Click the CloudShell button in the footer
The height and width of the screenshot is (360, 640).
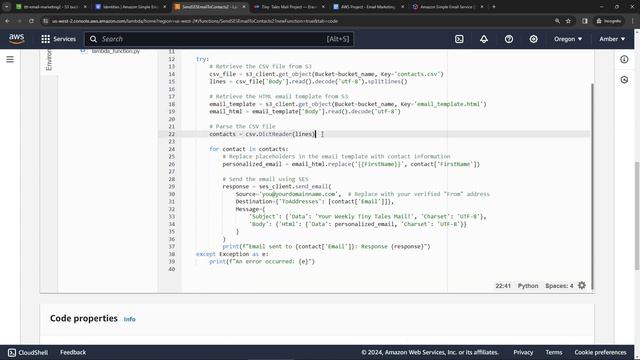28,352
